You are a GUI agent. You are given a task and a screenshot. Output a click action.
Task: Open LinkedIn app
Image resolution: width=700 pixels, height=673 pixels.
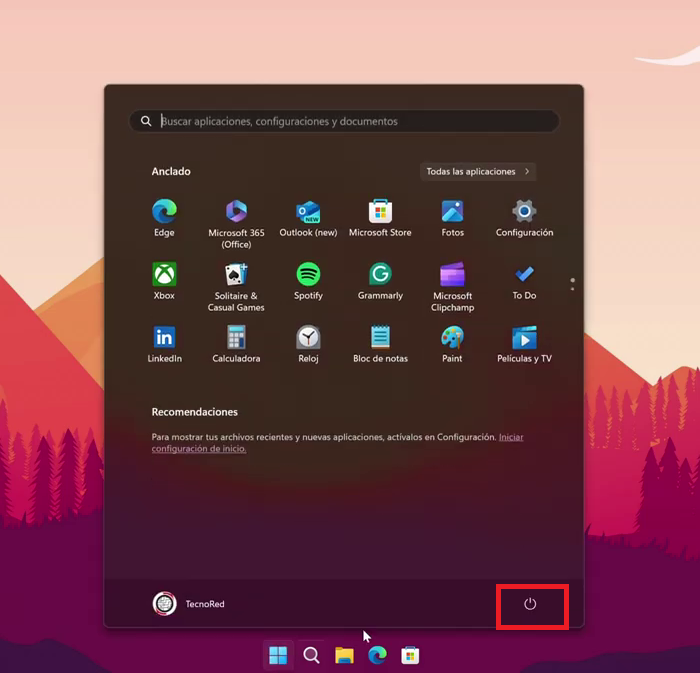(x=164, y=344)
